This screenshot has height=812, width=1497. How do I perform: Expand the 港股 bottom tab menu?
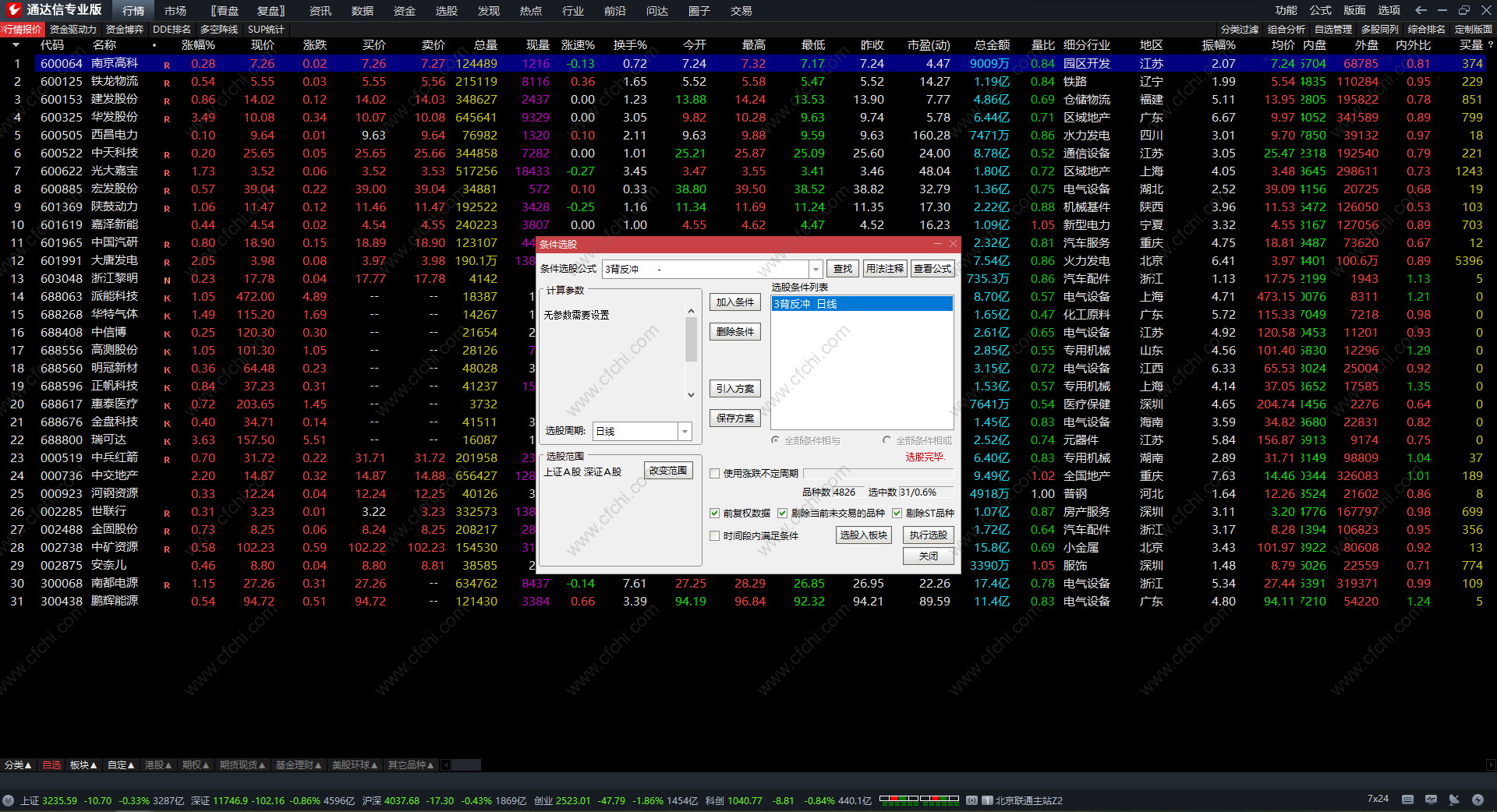pyautogui.click(x=158, y=765)
